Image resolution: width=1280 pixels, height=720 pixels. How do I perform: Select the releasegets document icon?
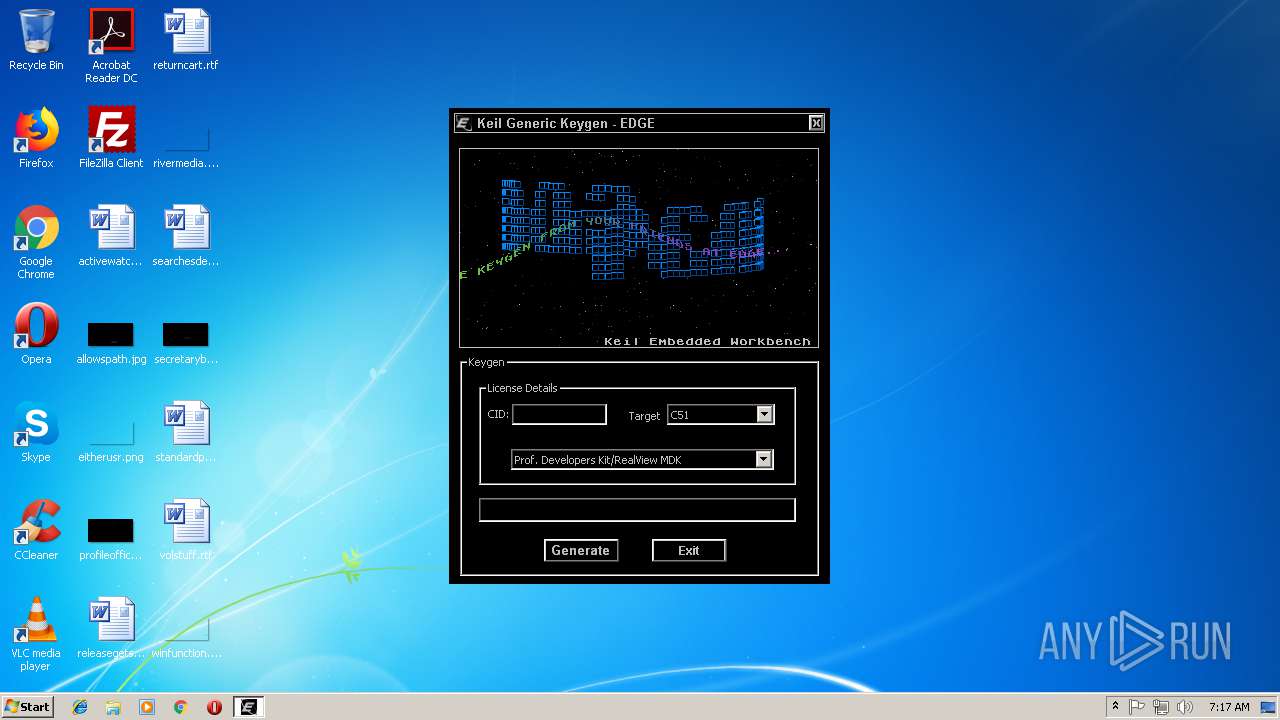pos(111,628)
